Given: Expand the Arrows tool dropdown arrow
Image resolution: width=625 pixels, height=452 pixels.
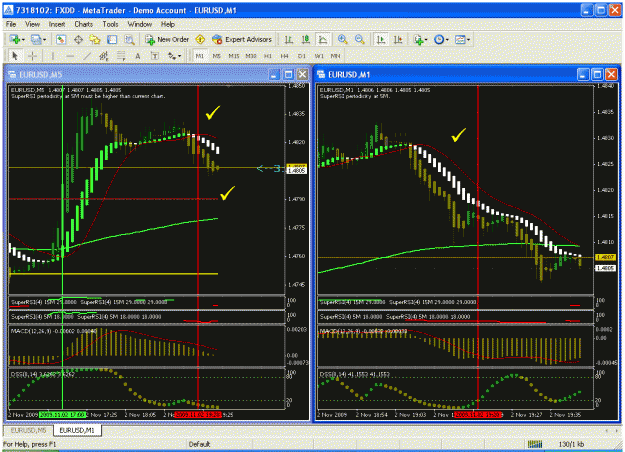Looking at the screenshot, I should coord(179,56).
